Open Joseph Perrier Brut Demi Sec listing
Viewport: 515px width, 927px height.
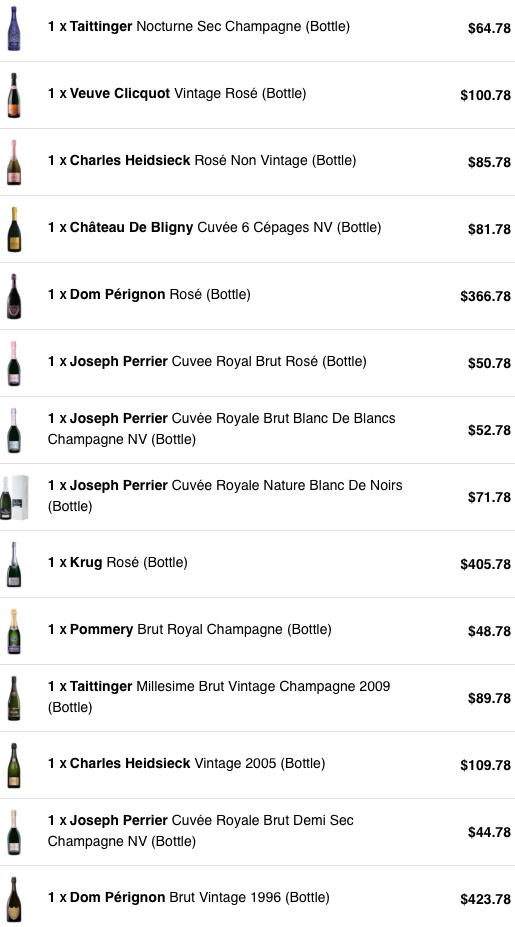tap(200, 831)
